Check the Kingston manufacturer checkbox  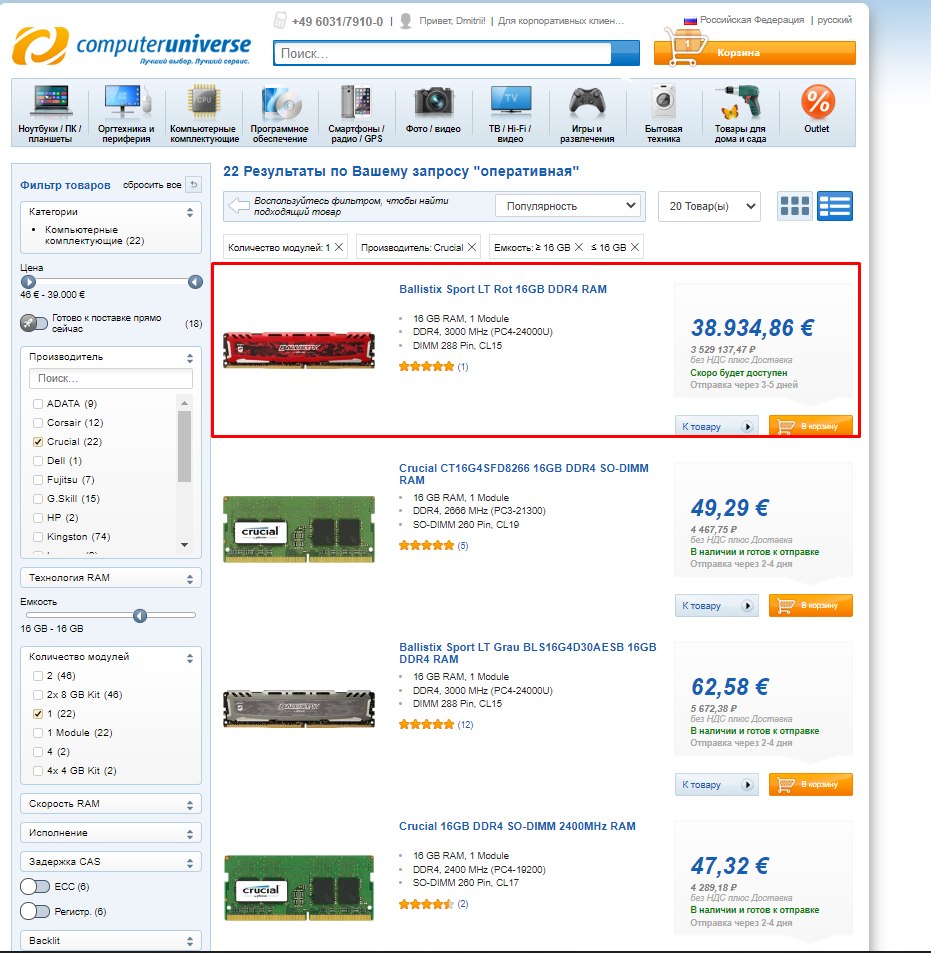tap(38, 537)
